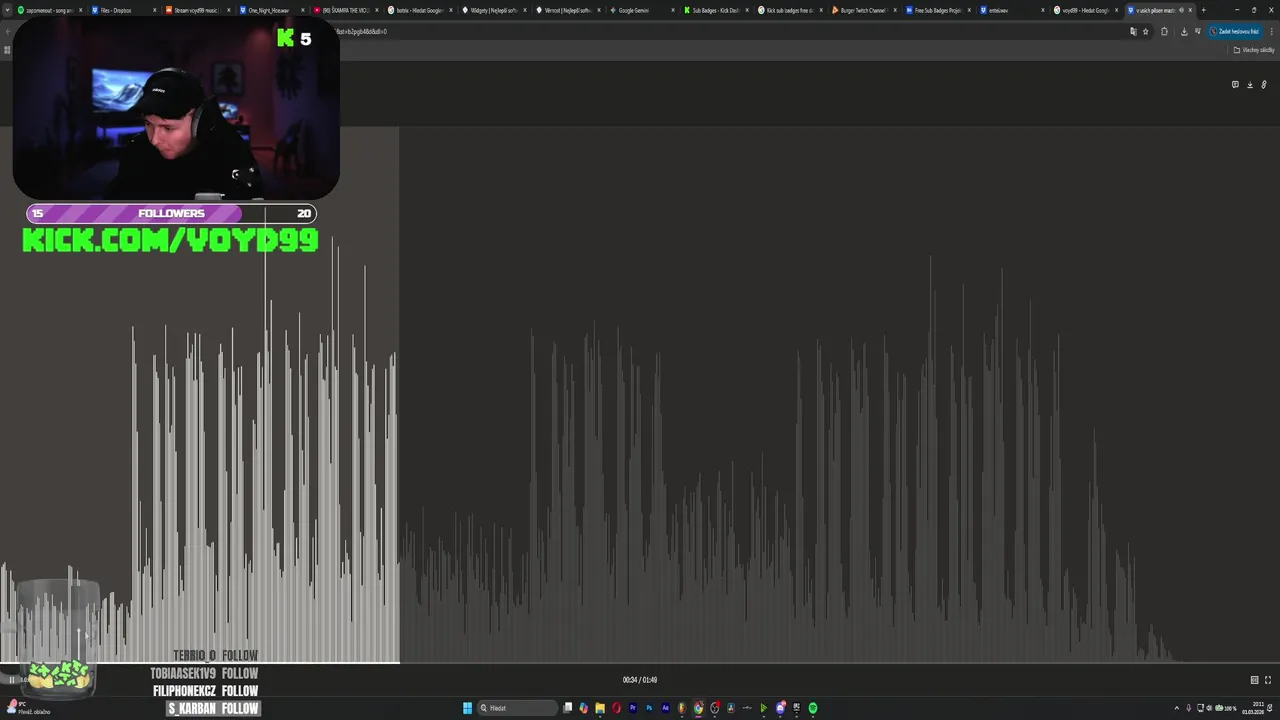Screen dimensions: 1280x720
Task: Open the tab search dropdown arrow
Action: pos(7,10)
